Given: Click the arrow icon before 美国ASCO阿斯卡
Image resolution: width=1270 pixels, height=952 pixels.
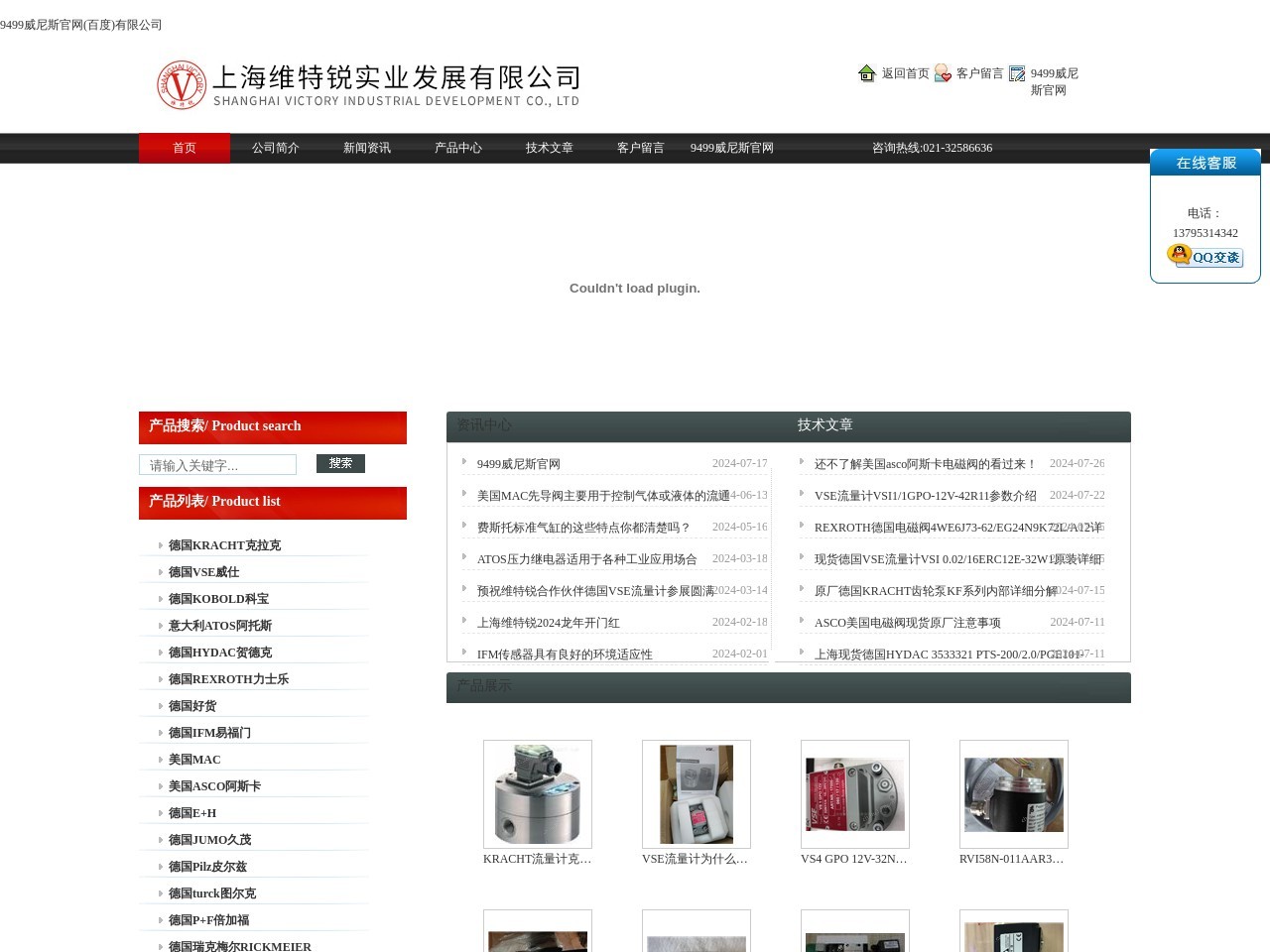Looking at the screenshot, I should tap(161, 785).
